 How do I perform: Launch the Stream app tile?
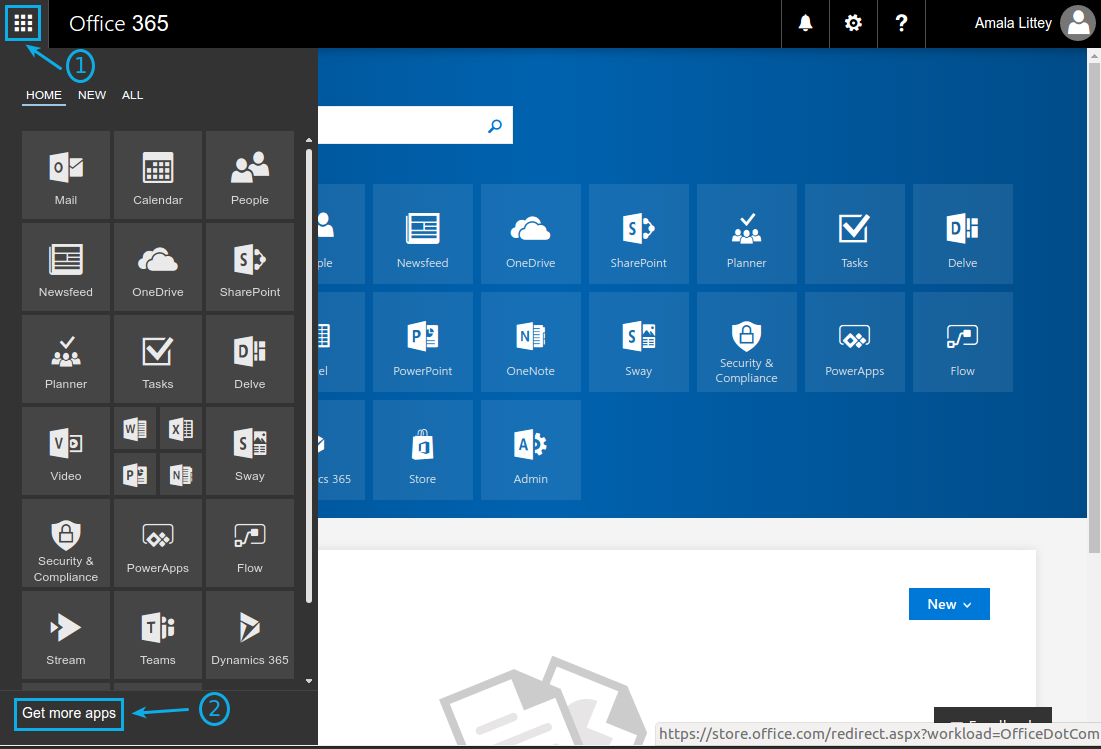click(x=66, y=635)
